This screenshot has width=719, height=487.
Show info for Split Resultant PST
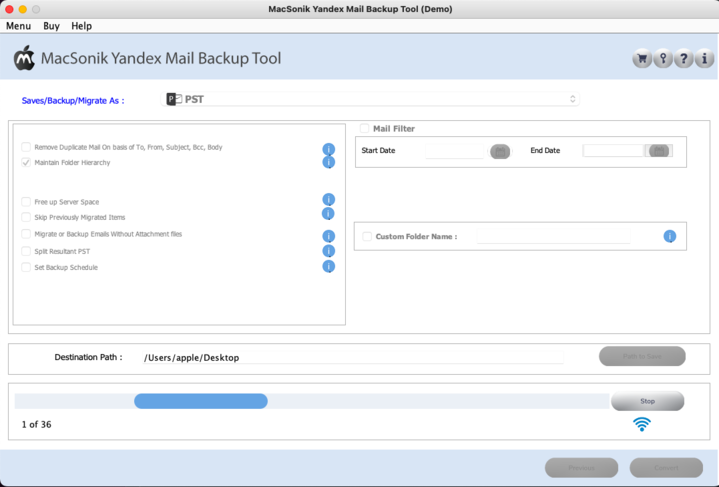pos(328,251)
